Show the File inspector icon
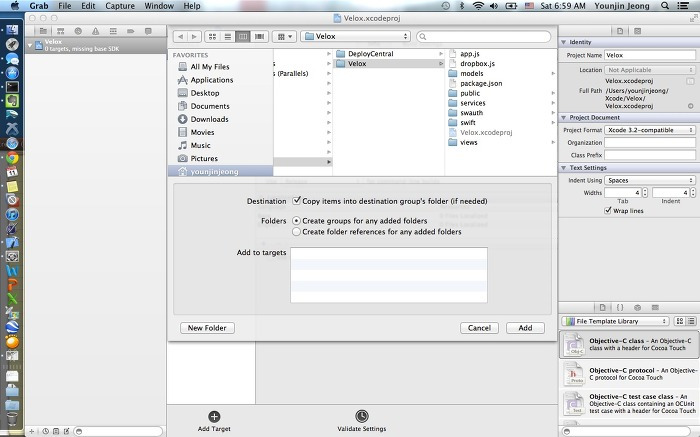Screen dimensions: 700x437 (x=620, y=31)
